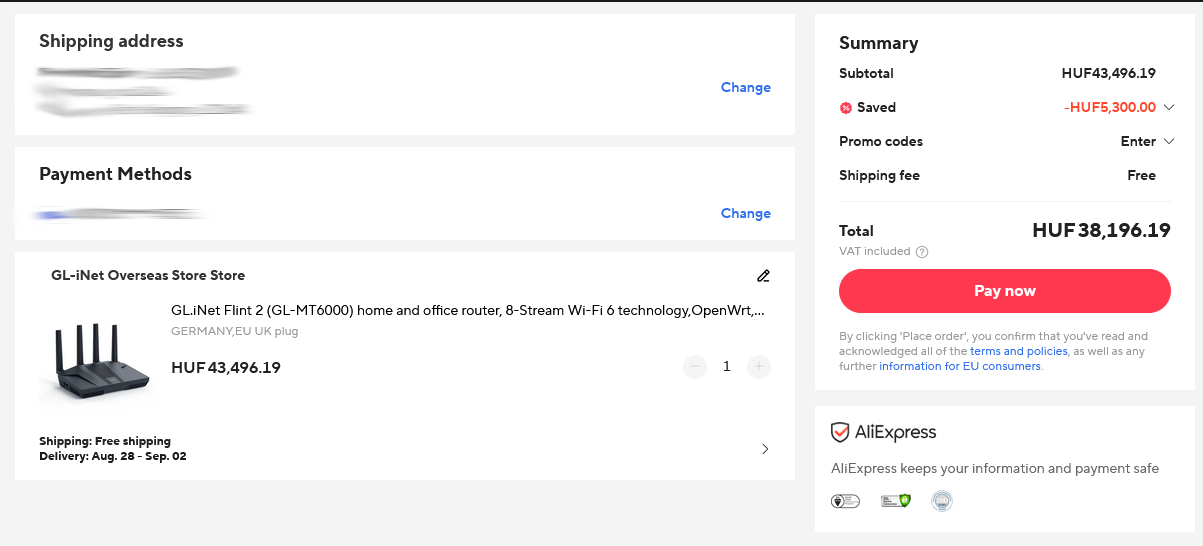Click the total amount HUF38,196.19
Image resolution: width=1203 pixels, height=546 pixels.
(x=1101, y=230)
